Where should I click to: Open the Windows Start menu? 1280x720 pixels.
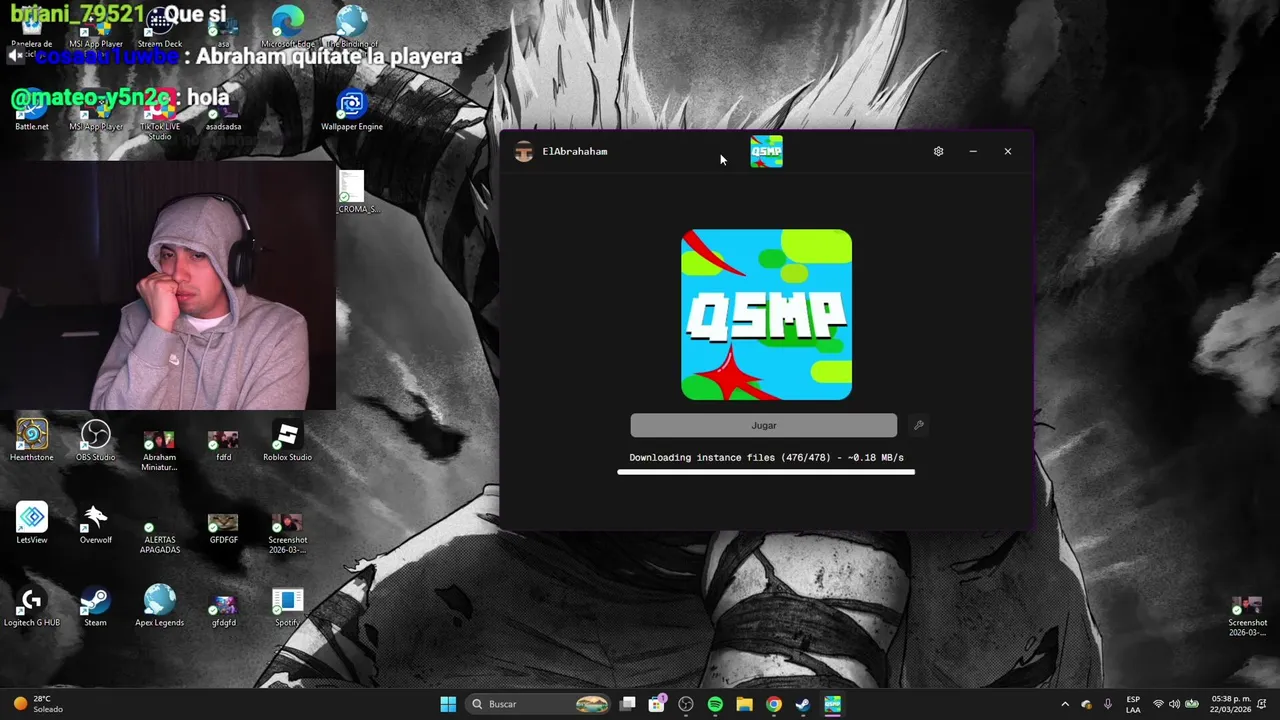coord(448,704)
